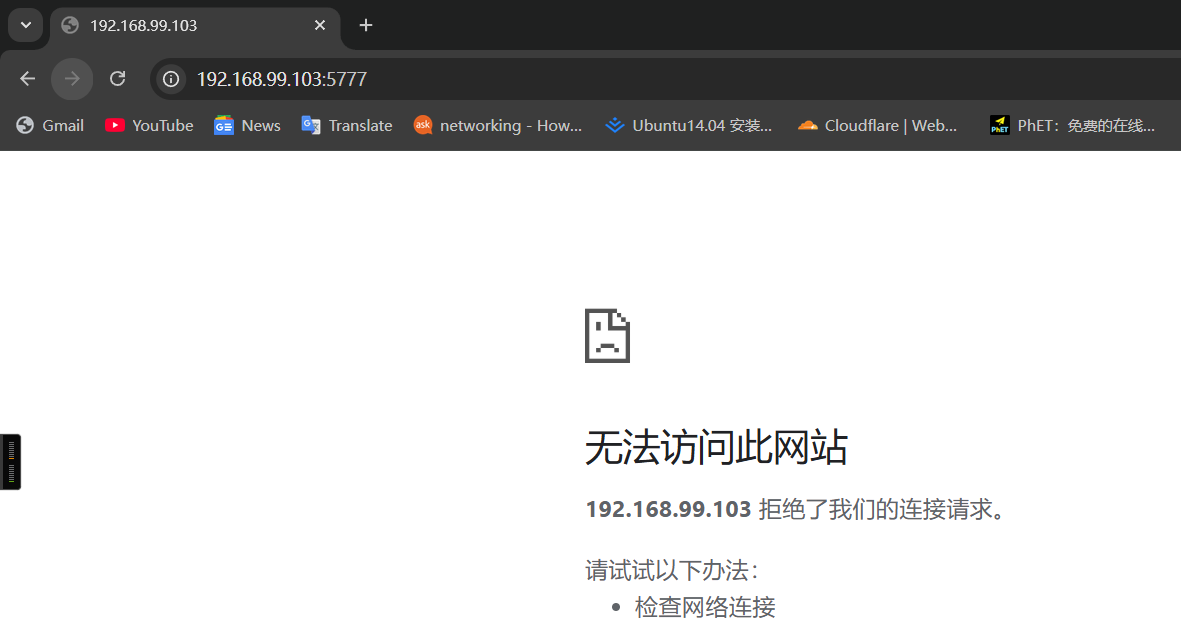Go back with the back arrow
This screenshot has height=630, width=1181.
[28, 78]
